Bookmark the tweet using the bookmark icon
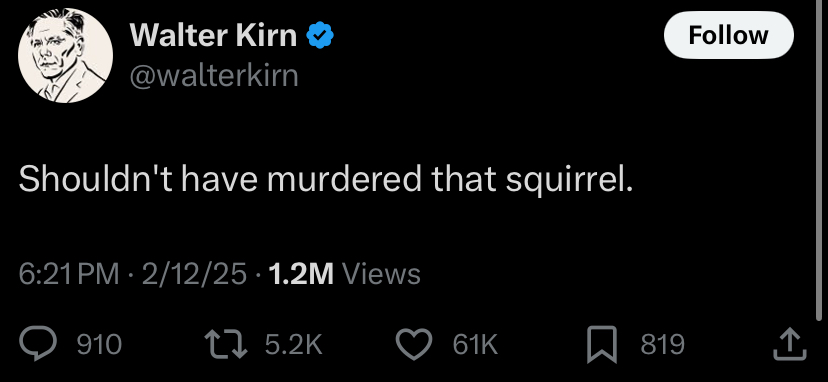828x382 pixels. [602, 344]
